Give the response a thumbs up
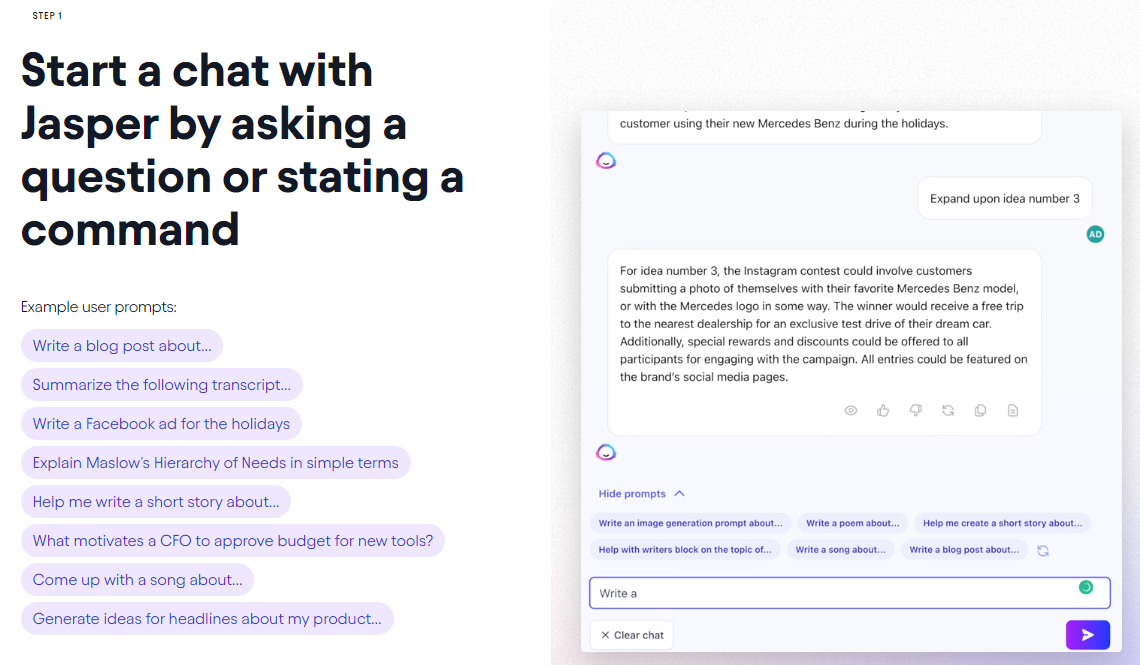 pos(883,410)
